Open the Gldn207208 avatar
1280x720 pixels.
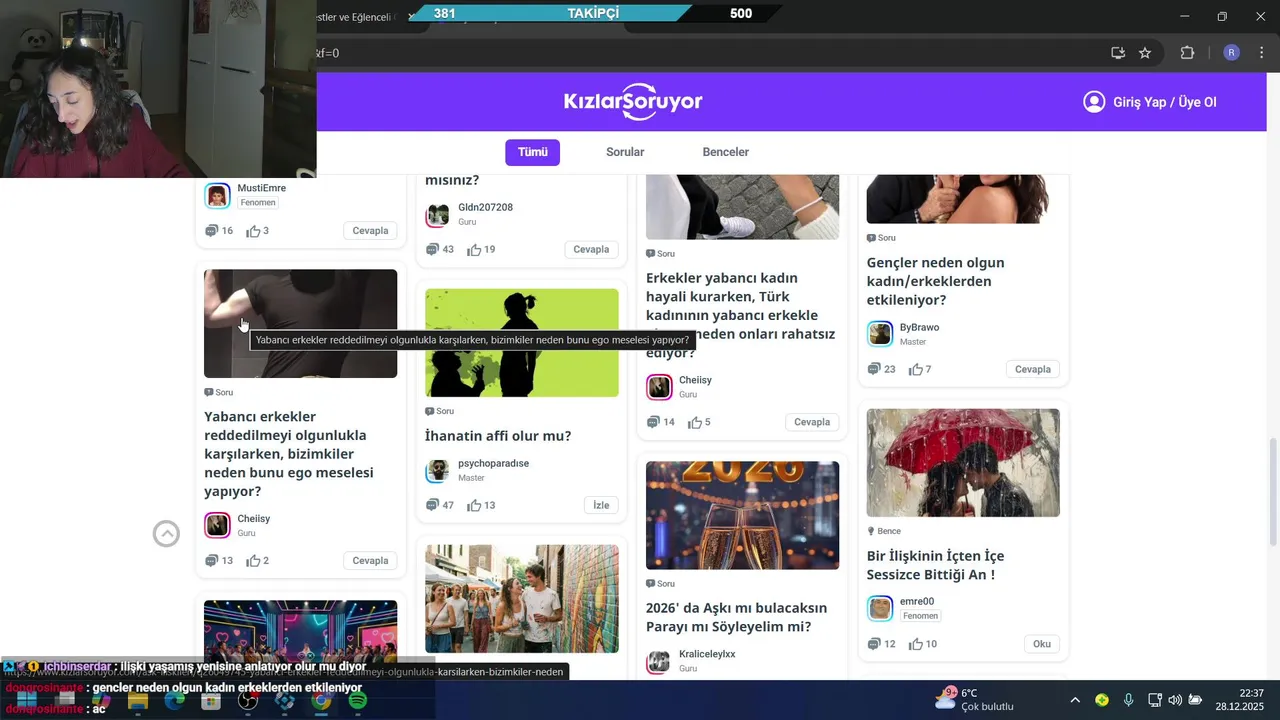[438, 214]
